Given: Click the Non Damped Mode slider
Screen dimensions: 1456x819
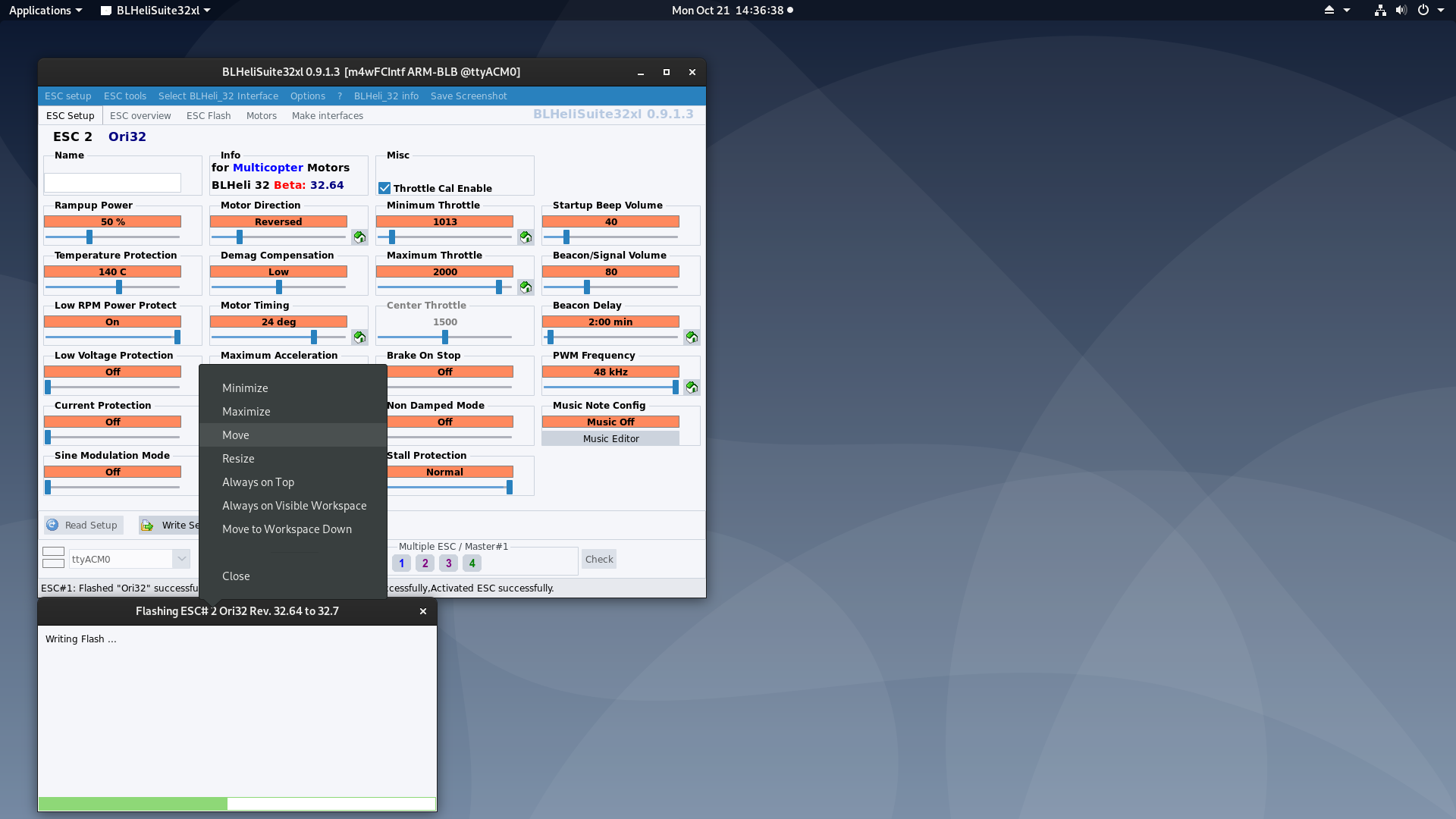Looking at the screenshot, I should [x=450, y=438].
